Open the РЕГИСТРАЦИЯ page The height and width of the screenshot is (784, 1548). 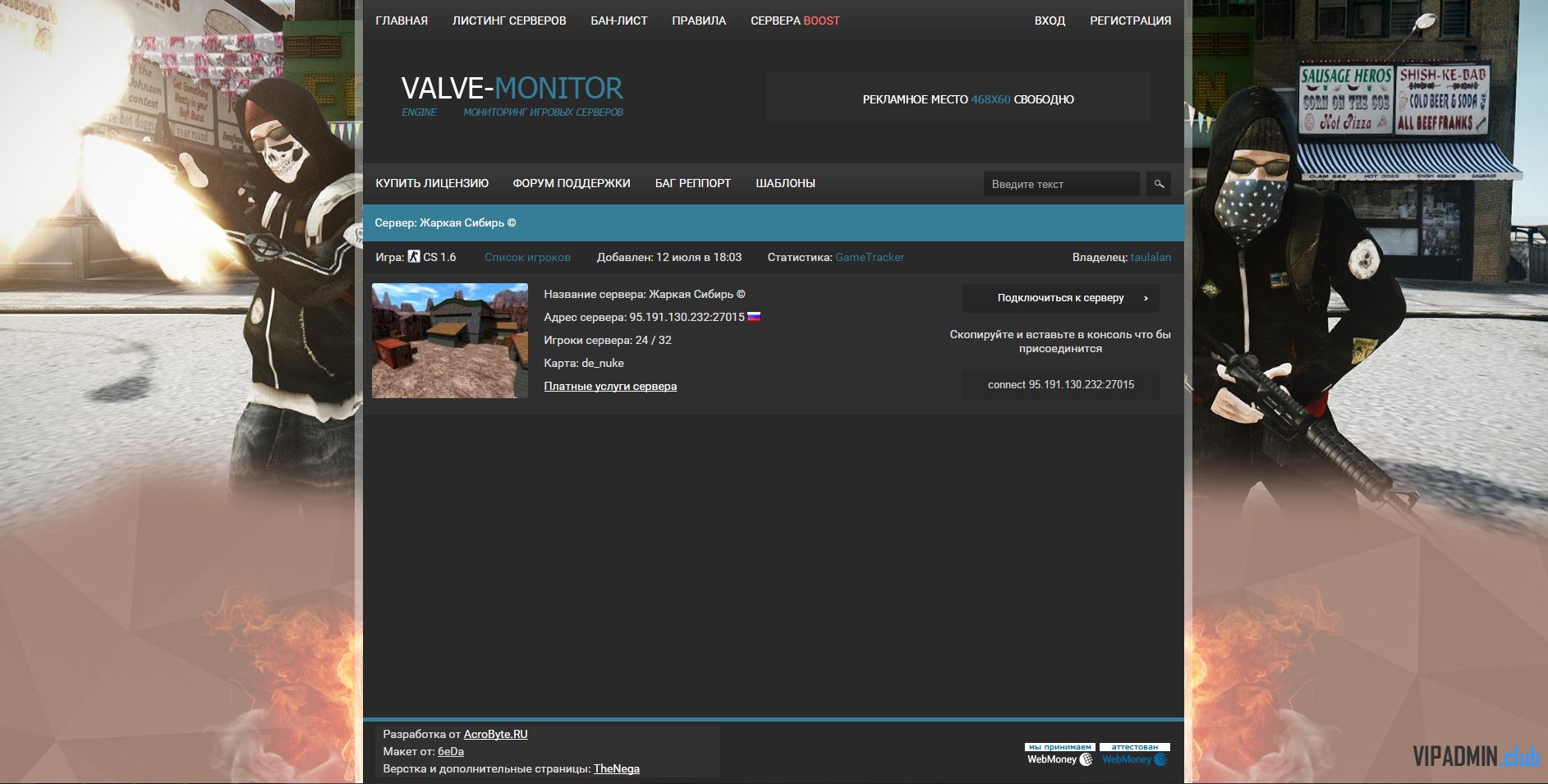tap(1130, 21)
